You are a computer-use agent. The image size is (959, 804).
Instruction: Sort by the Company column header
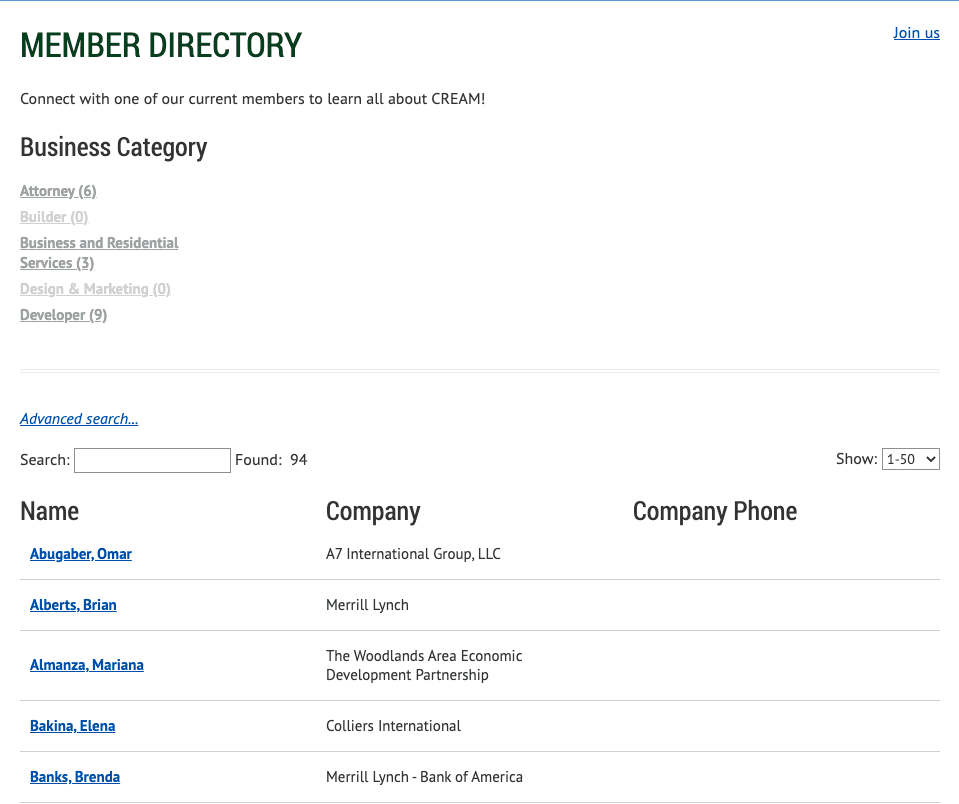373,511
